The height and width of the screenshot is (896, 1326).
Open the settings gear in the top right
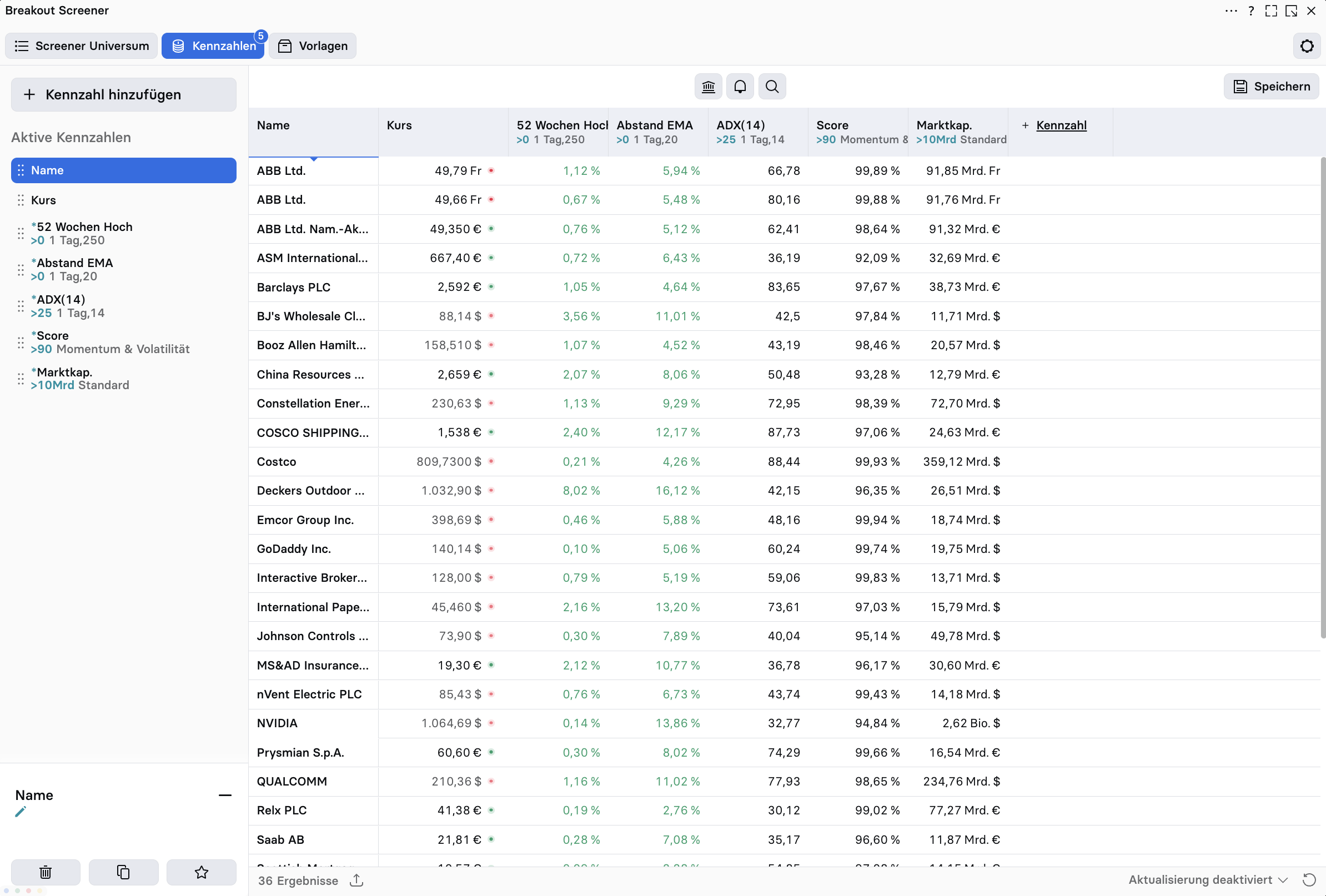click(x=1306, y=46)
